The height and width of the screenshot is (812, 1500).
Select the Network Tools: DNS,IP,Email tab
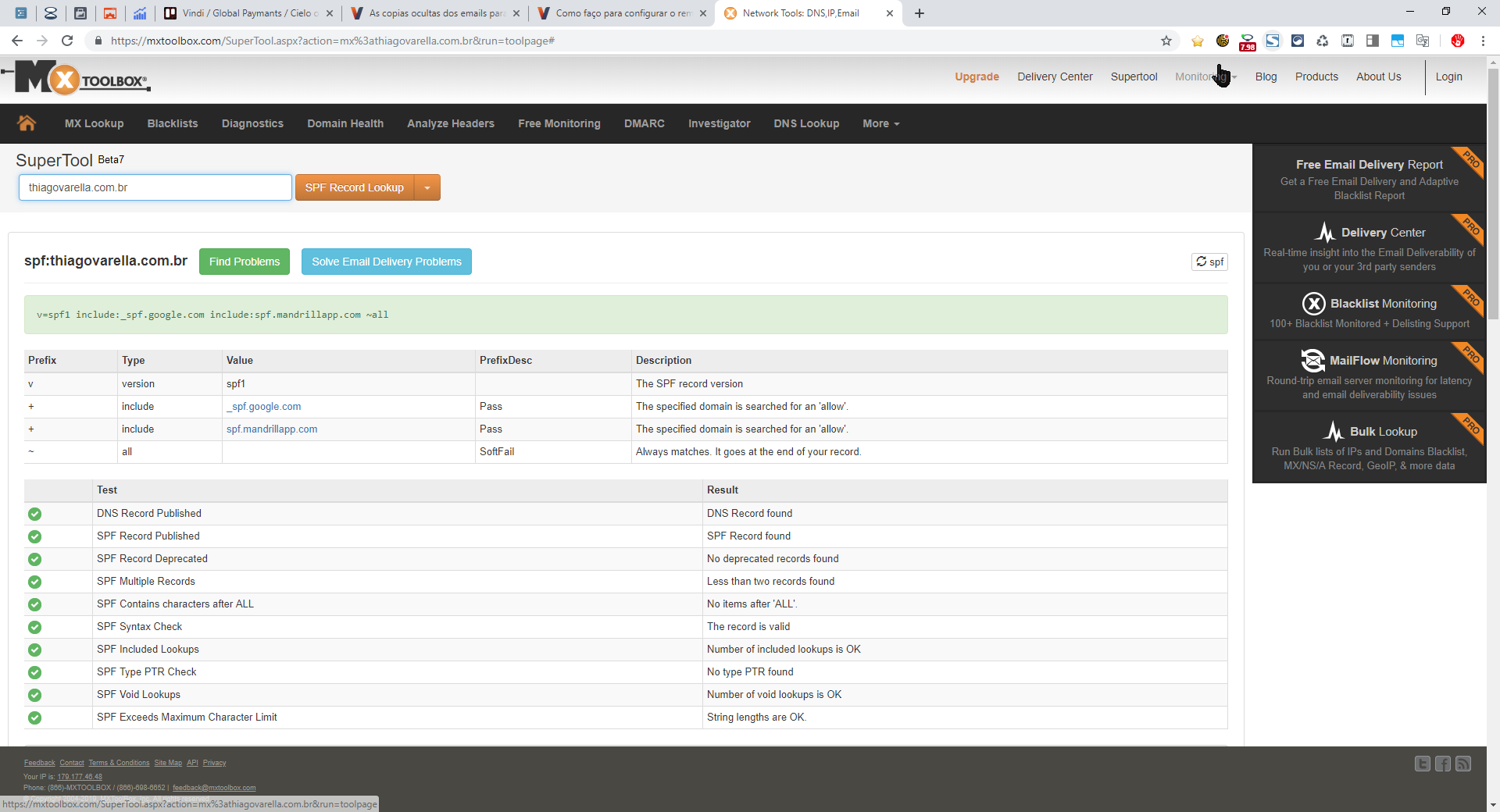[808, 13]
